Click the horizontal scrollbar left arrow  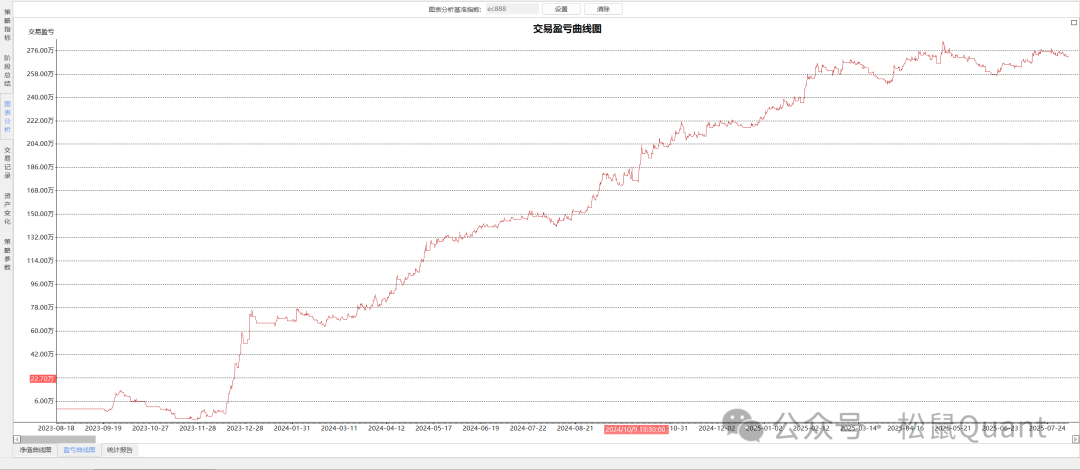click(16, 439)
